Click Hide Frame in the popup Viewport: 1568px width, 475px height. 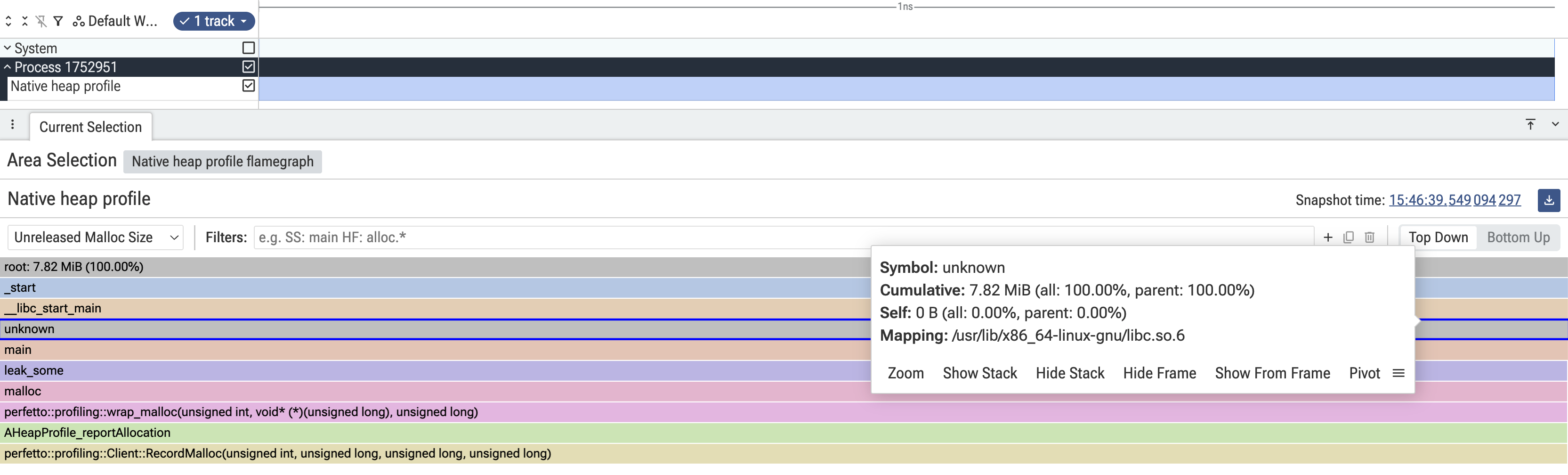click(x=1160, y=373)
